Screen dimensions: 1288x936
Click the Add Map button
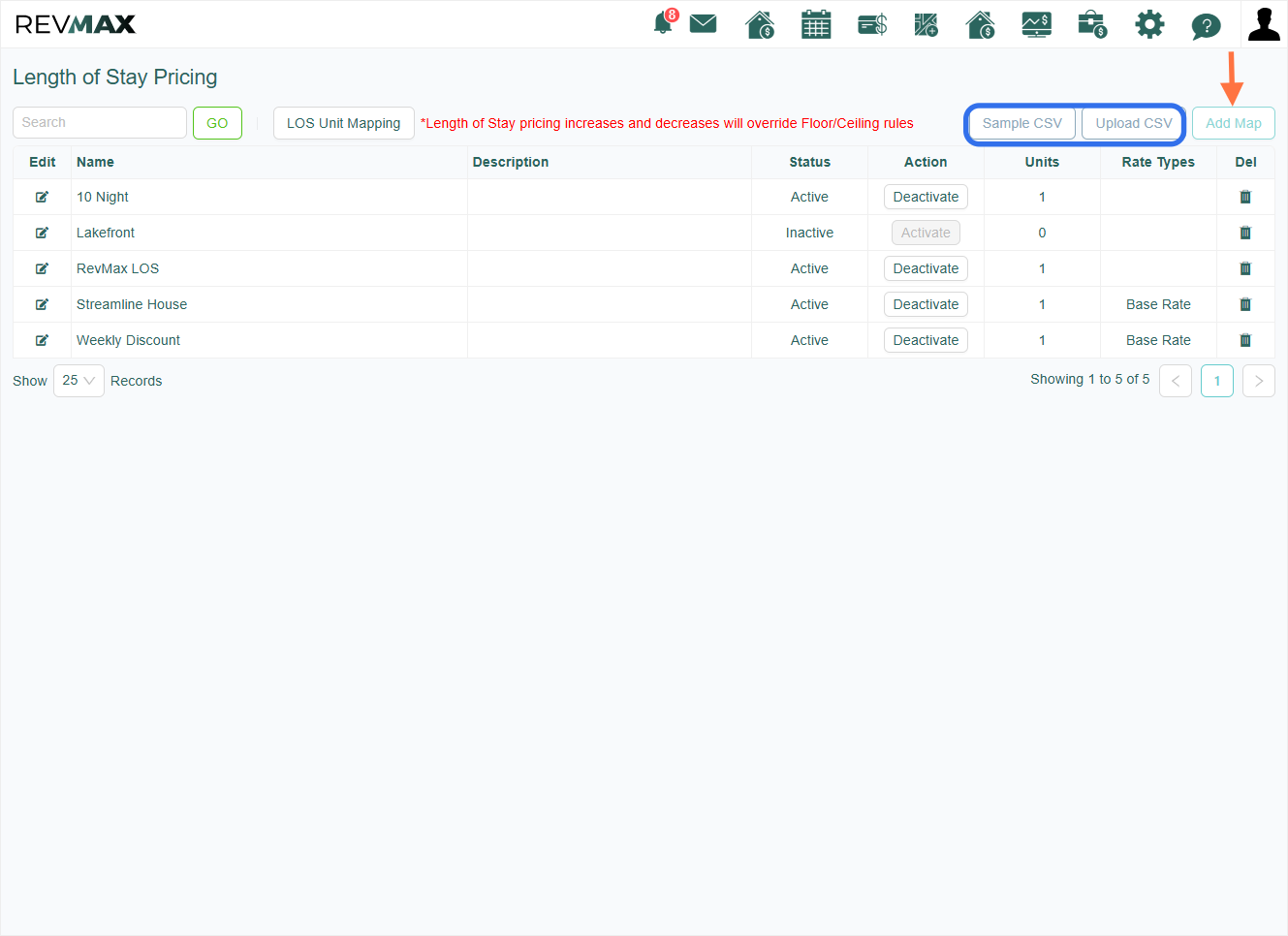(1233, 123)
